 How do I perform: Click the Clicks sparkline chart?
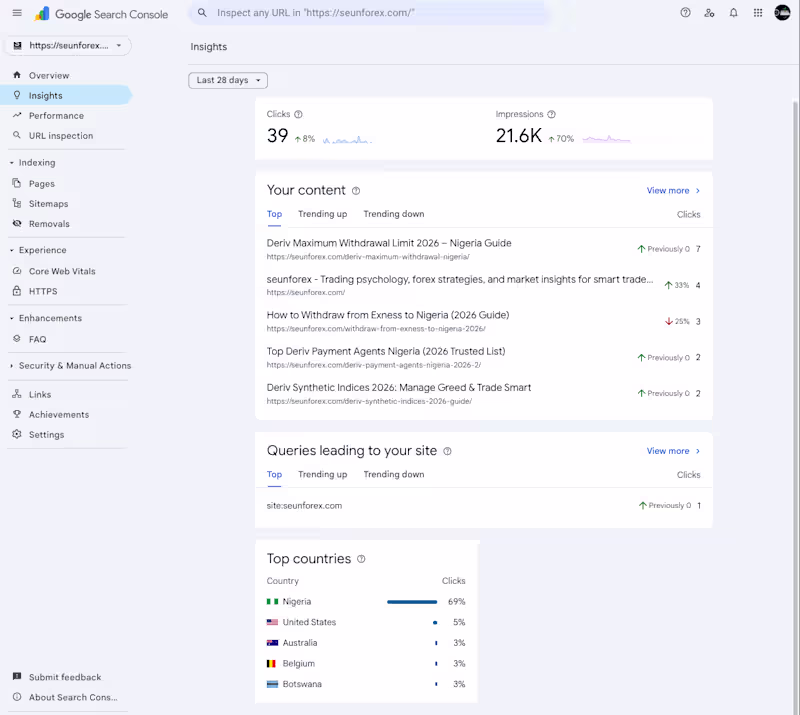[347, 139]
